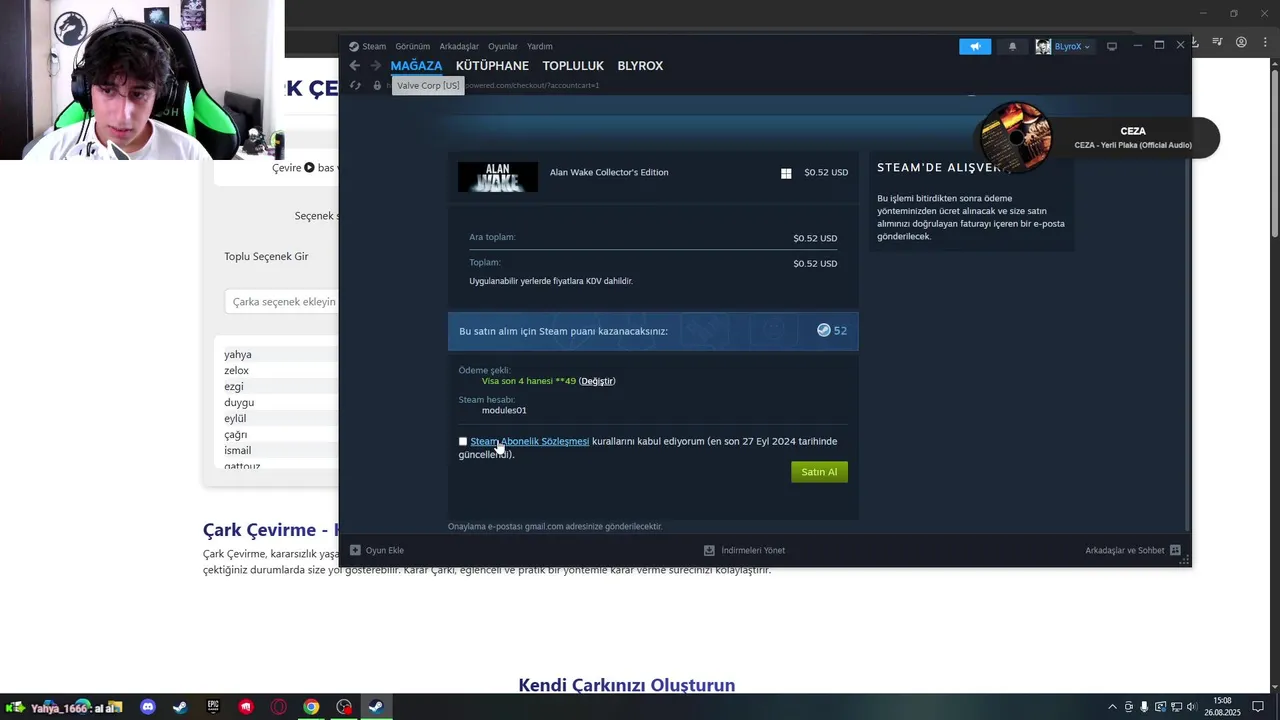Open the Yardım menu

click(x=540, y=46)
